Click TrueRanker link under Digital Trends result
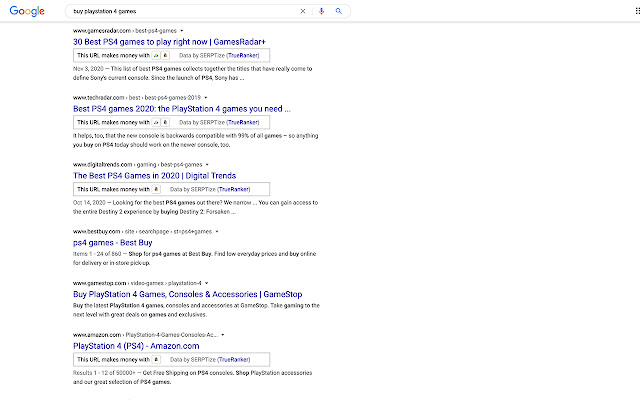This screenshot has width=640, height=400. (x=233, y=189)
